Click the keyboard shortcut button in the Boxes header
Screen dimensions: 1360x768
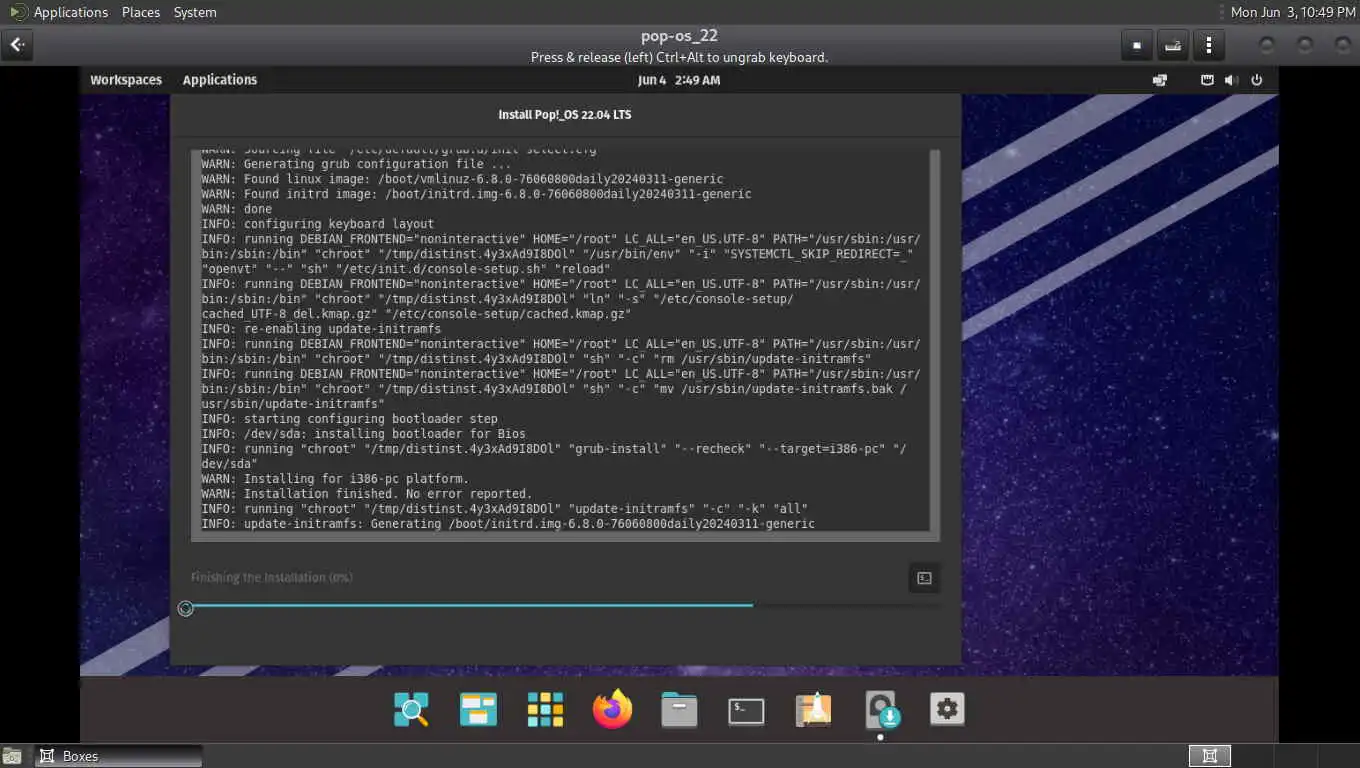pos(1173,45)
